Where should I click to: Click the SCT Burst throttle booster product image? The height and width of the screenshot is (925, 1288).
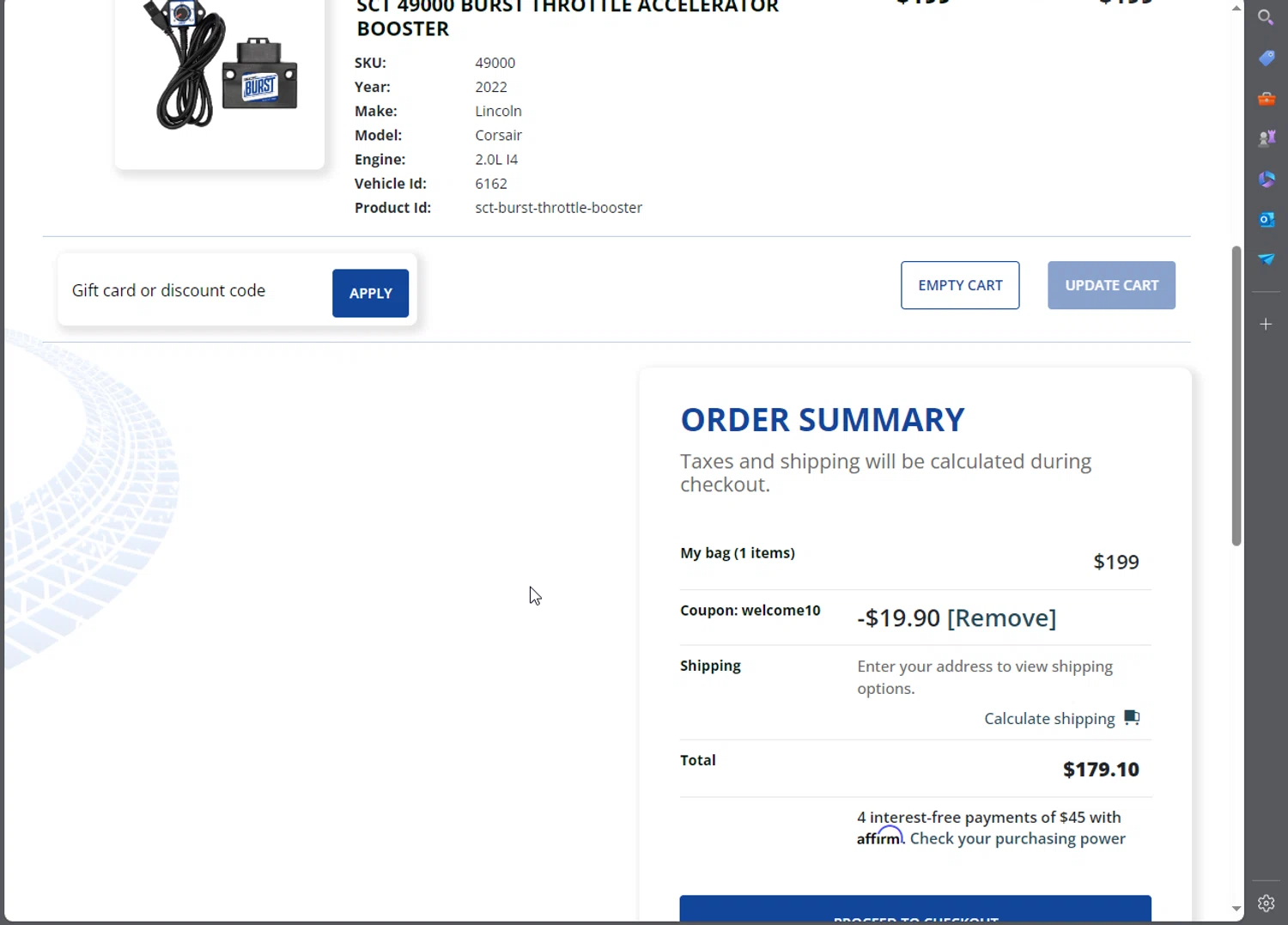click(220, 69)
